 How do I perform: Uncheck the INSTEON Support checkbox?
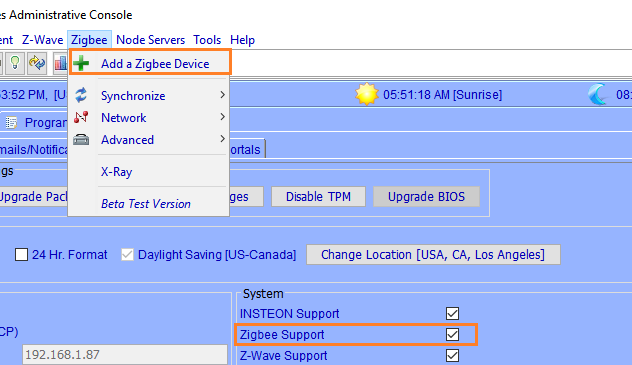point(452,313)
